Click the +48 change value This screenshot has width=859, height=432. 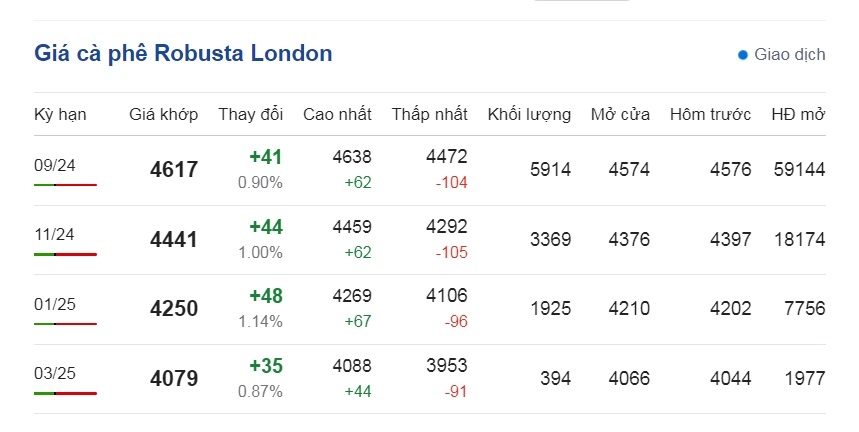266,296
